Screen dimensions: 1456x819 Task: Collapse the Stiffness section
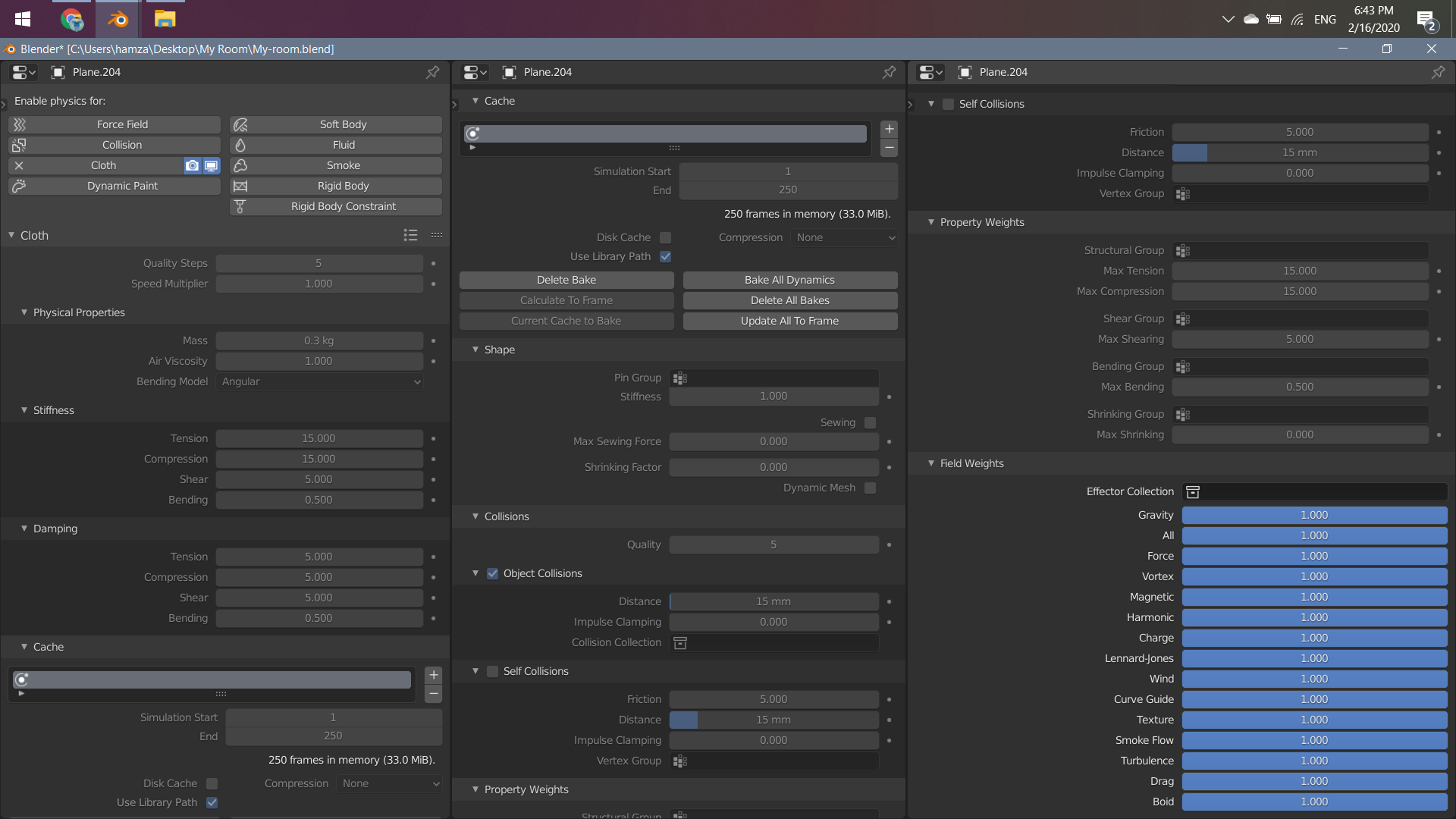pyautogui.click(x=24, y=410)
